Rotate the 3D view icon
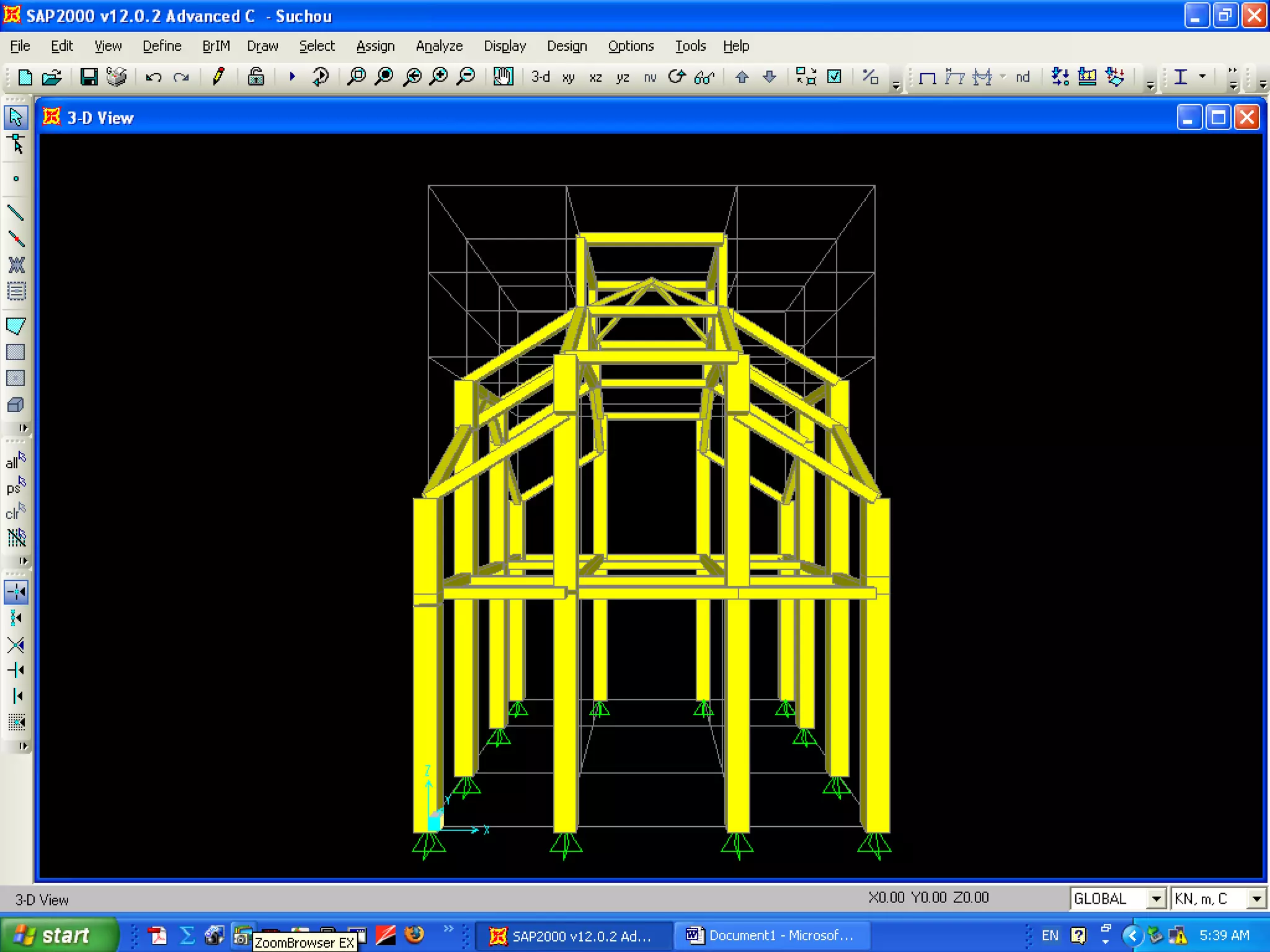This screenshot has height=952, width=1270. pyautogui.click(x=677, y=77)
